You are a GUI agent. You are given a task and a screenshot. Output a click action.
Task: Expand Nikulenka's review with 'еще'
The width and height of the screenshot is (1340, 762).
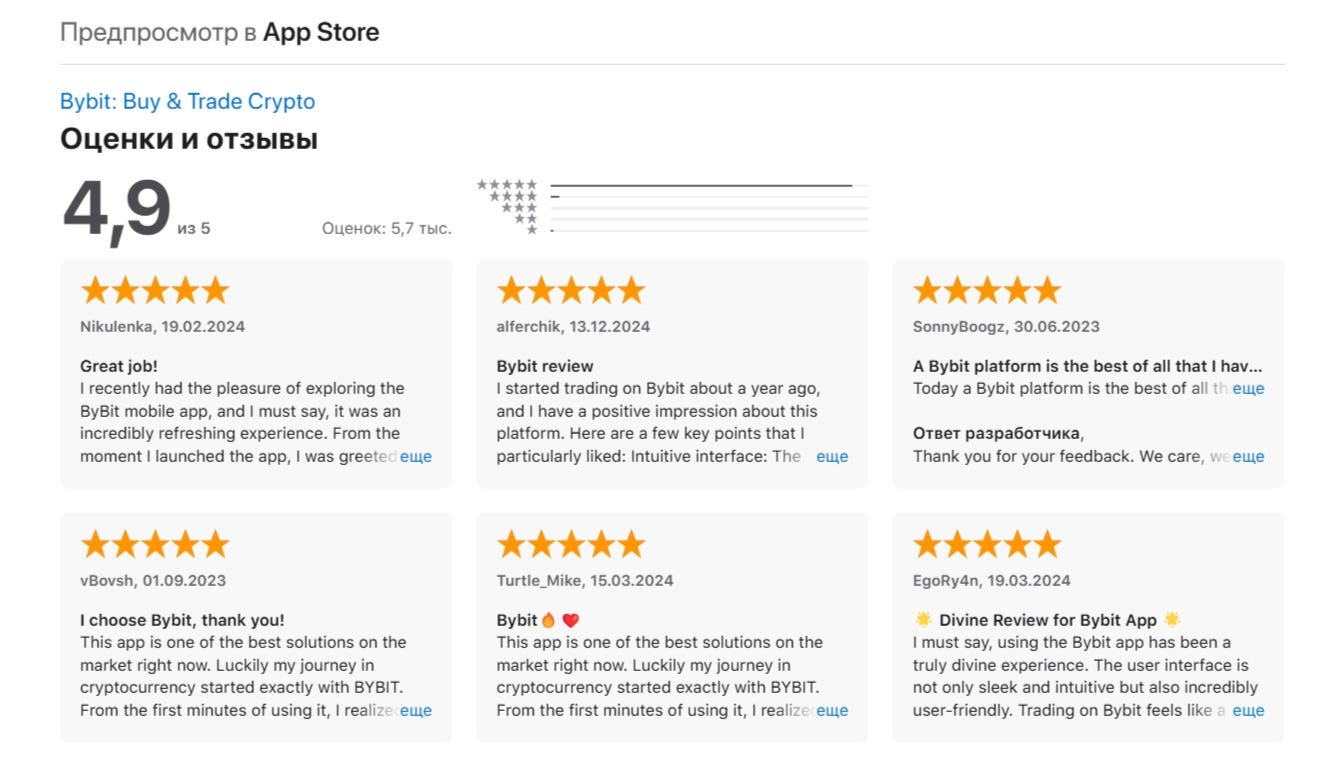tap(418, 456)
